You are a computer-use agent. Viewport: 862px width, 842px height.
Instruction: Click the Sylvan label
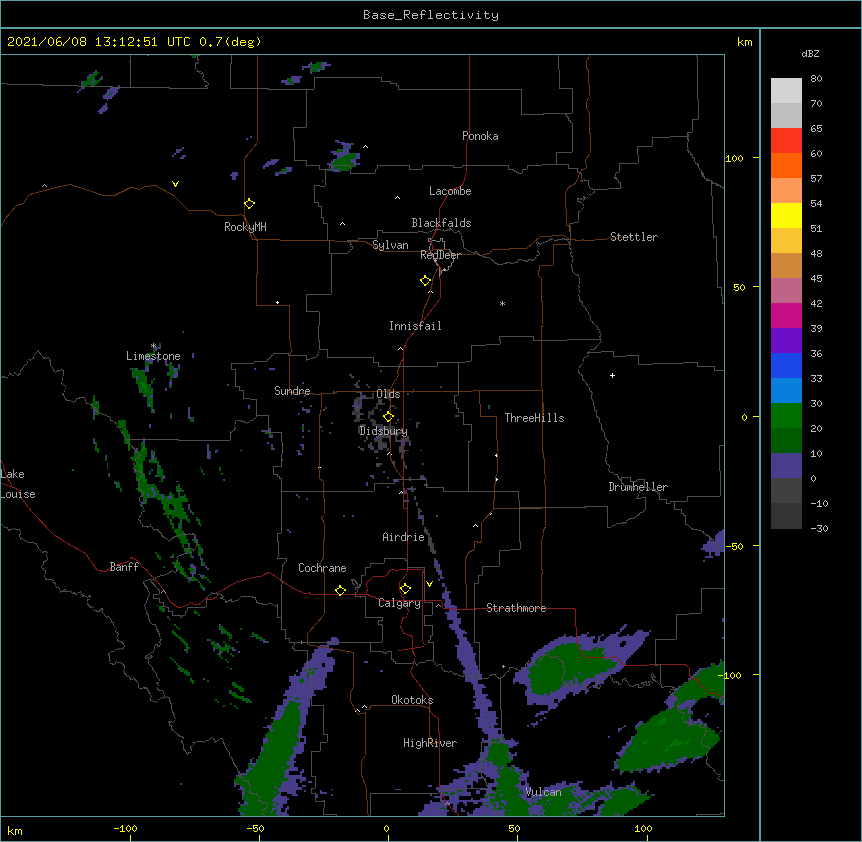tap(390, 245)
